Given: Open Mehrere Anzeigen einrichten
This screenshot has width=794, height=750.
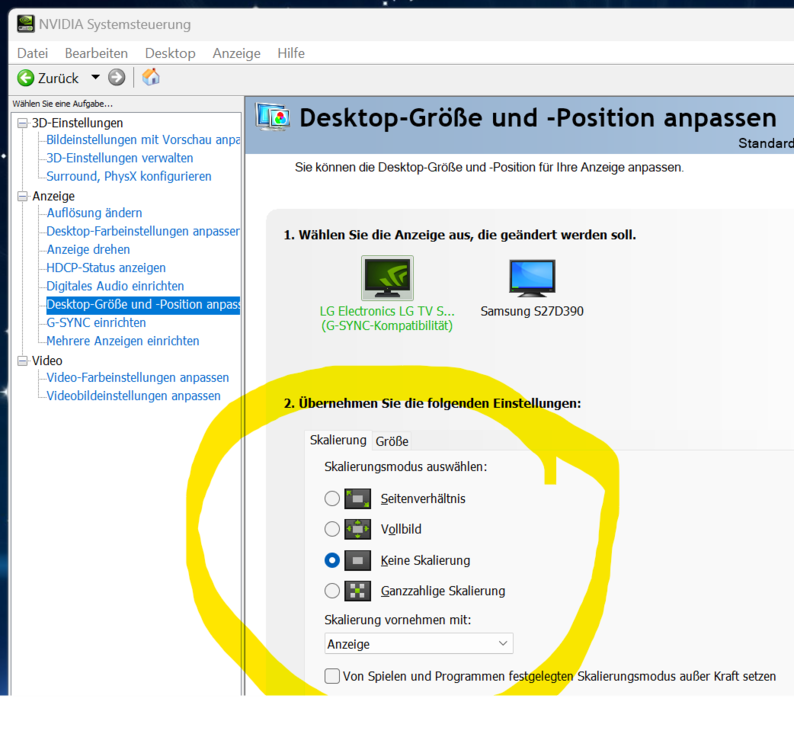Looking at the screenshot, I should click(x=123, y=341).
